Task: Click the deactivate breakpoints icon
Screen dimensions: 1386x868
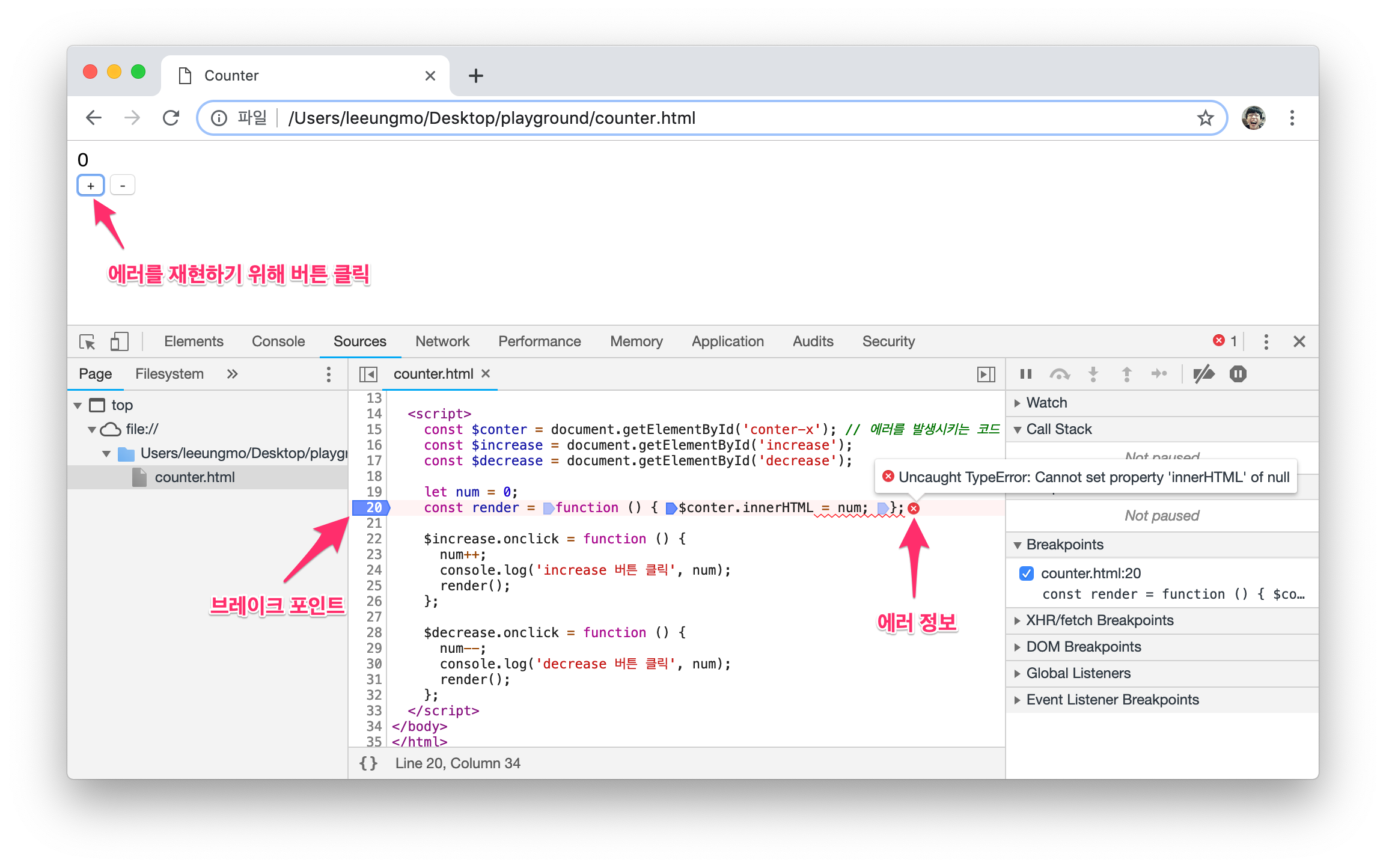Action: point(1203,374)
